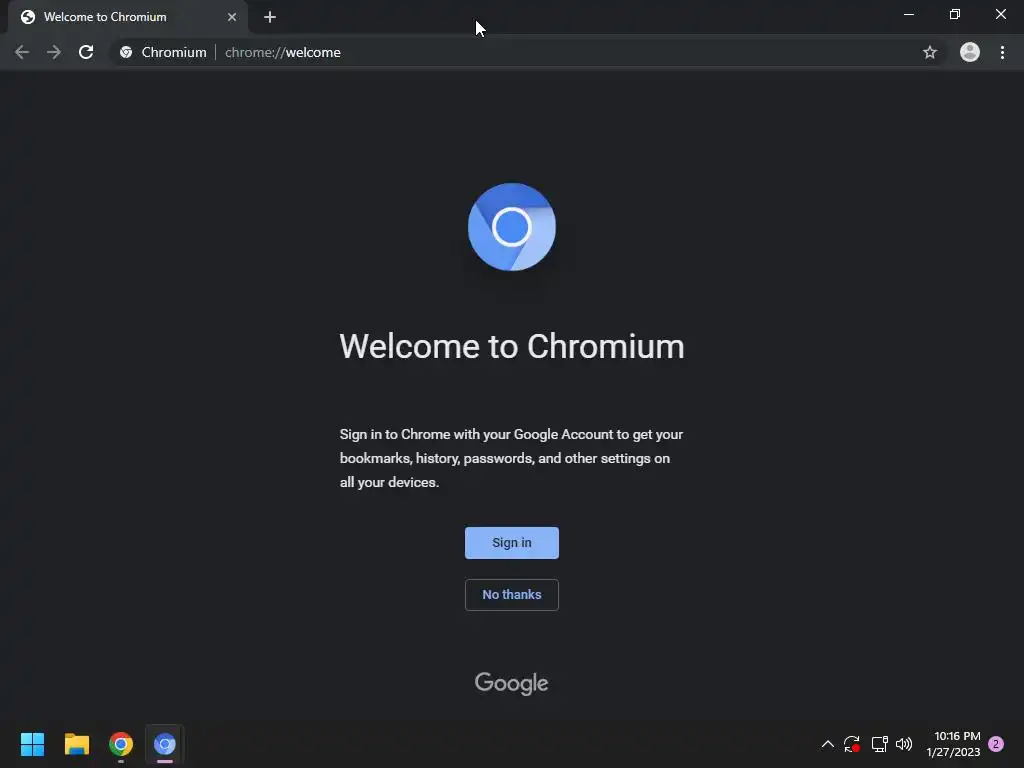
Task: Reload the welcome page
Action: (x=86, y=52)
